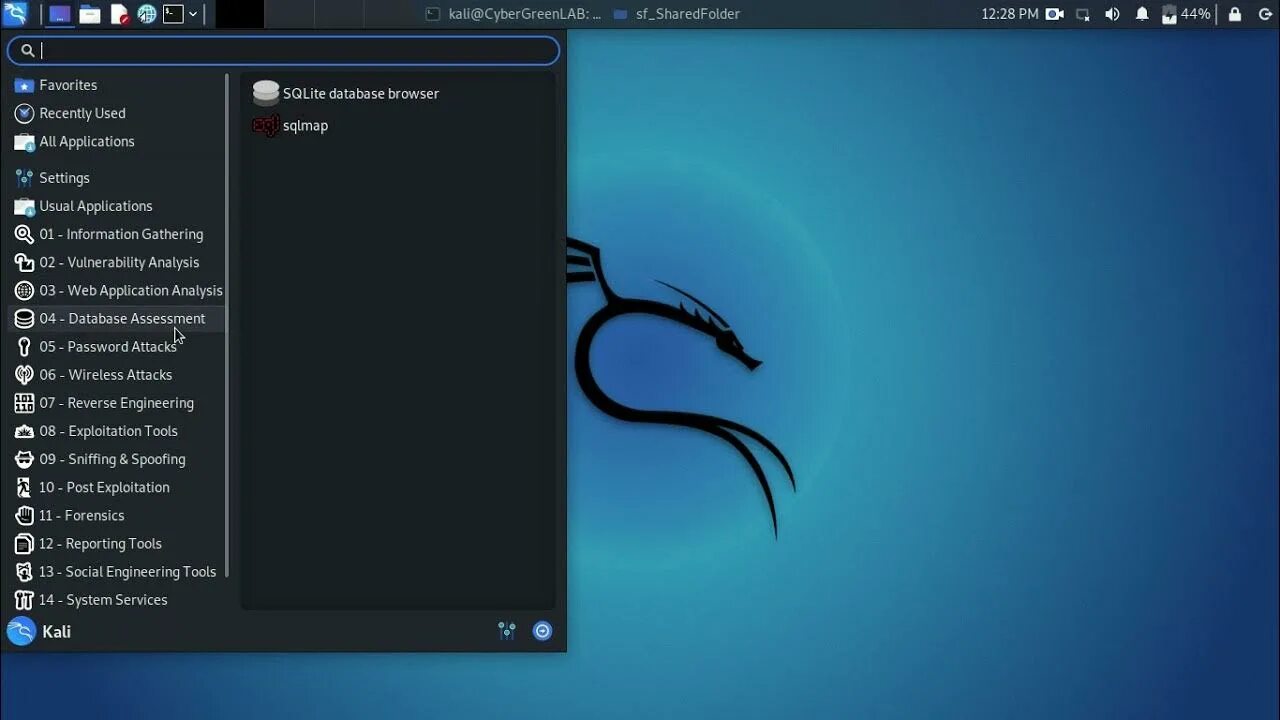Select 04 - Database Assessment category
The height and width of the screenshot is (720, 1280).
pyautogui.click(x=118, y=318)
